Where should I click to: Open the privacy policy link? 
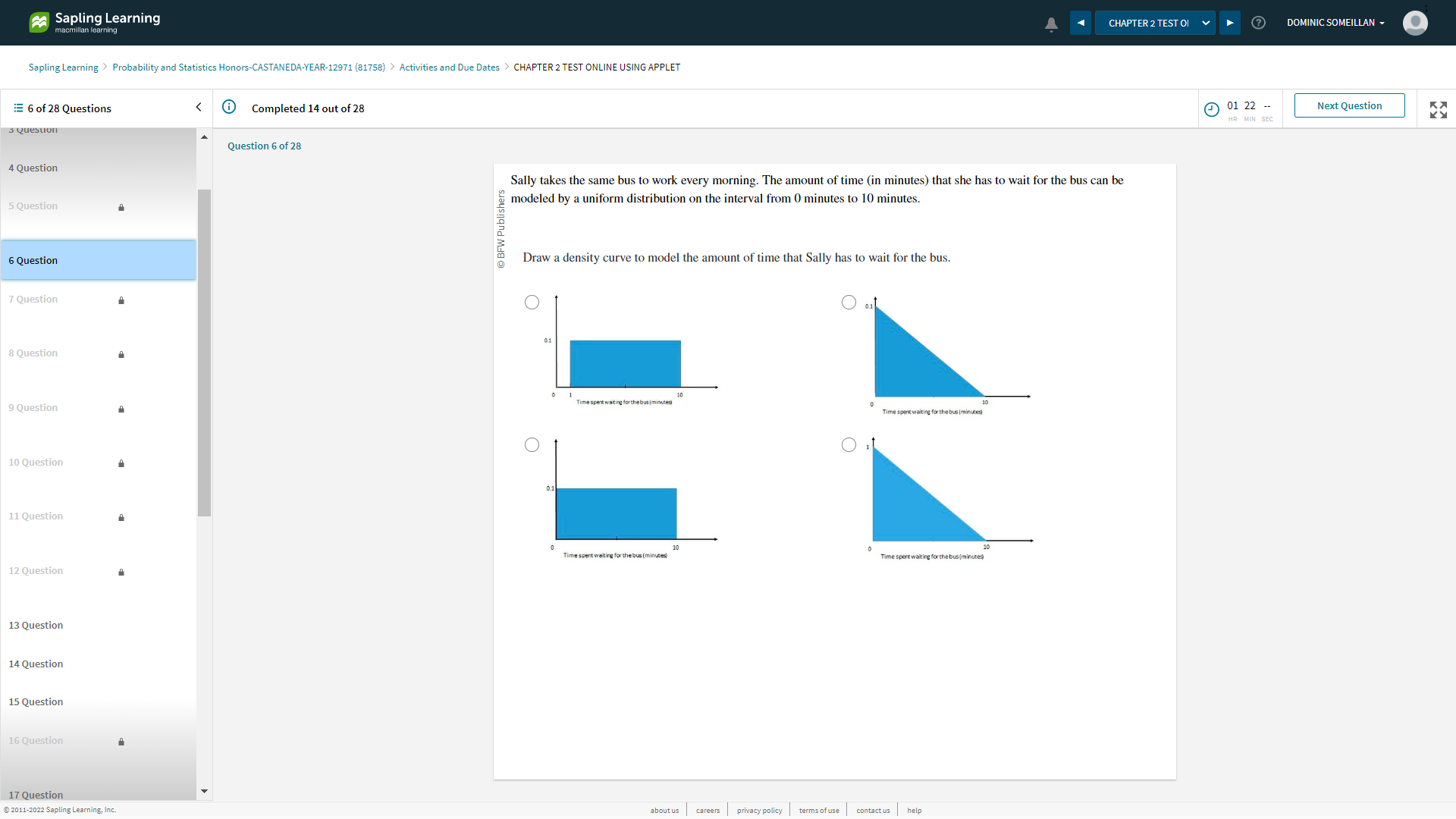(758, 810)
